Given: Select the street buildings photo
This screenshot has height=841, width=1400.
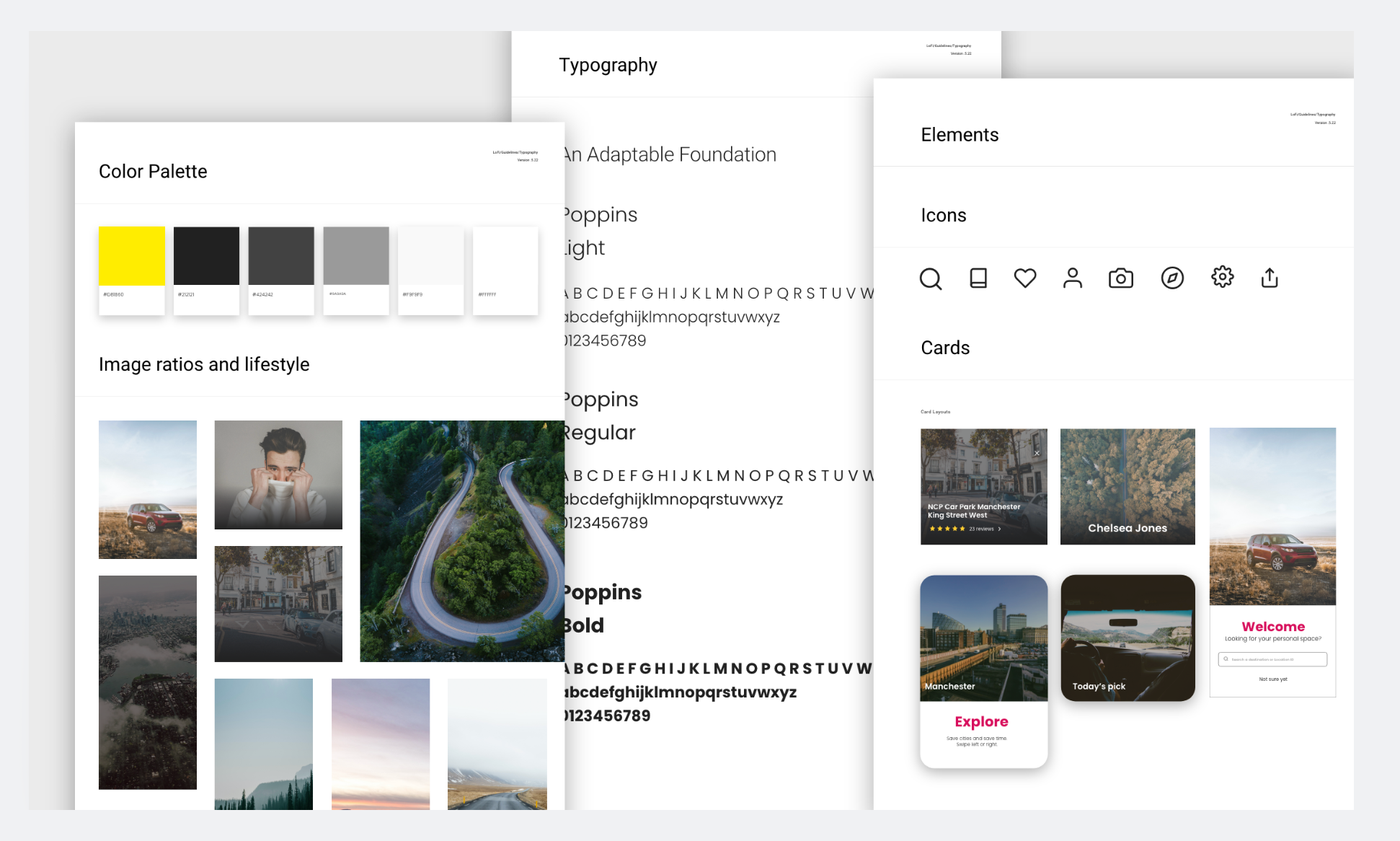Looking at the screenshot, I should [x=278, y=604].
